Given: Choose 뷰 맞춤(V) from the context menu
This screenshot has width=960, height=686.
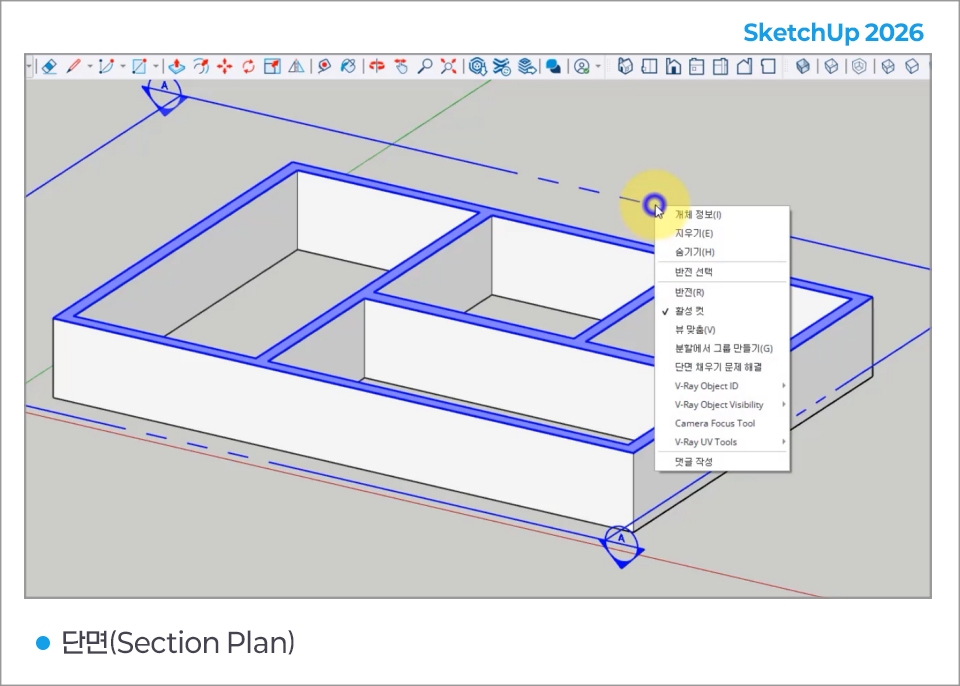Looking at the screenshot, I should coord(722,330).
